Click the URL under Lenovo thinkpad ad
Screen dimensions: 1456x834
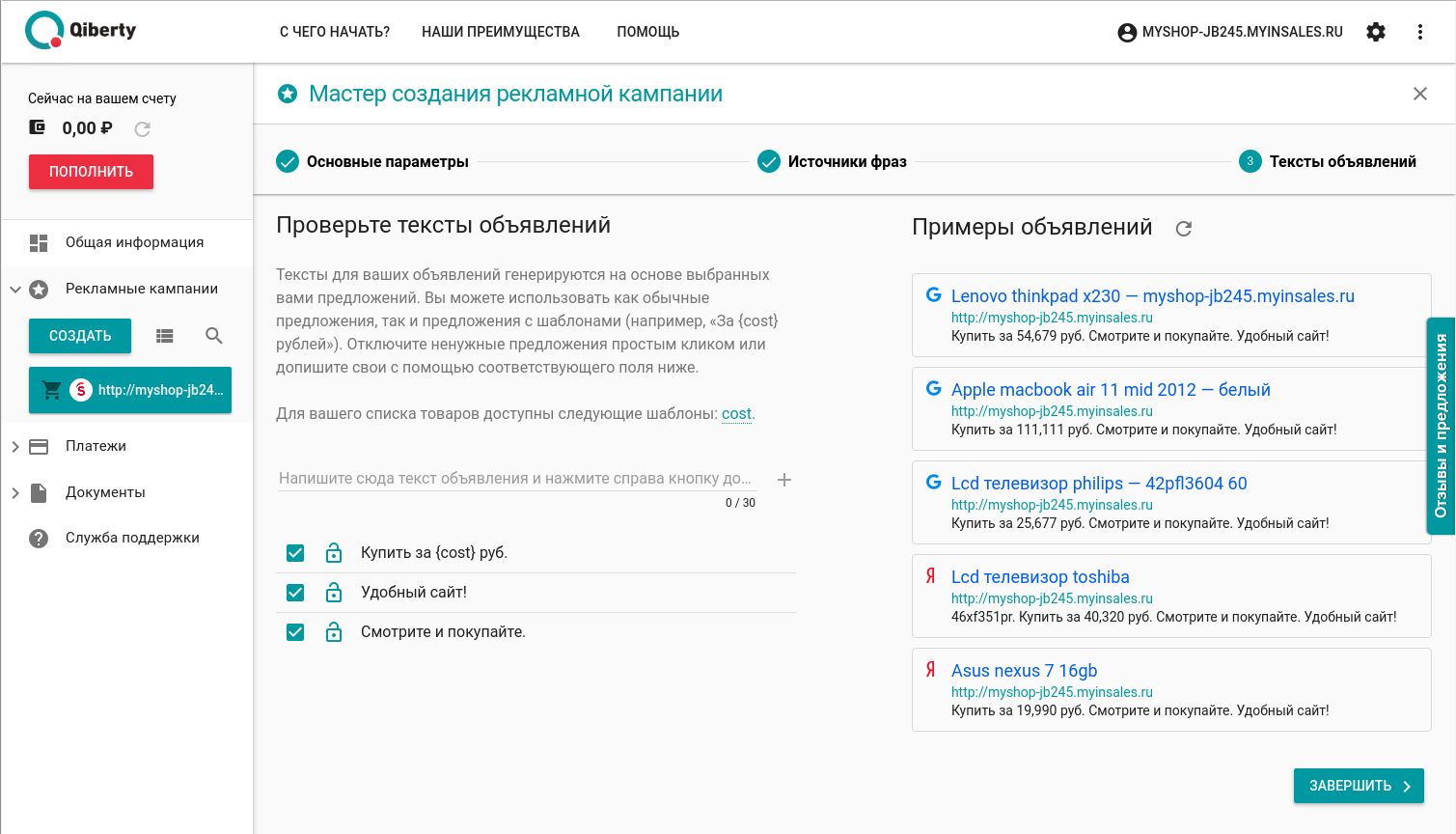coord(1052,318)
